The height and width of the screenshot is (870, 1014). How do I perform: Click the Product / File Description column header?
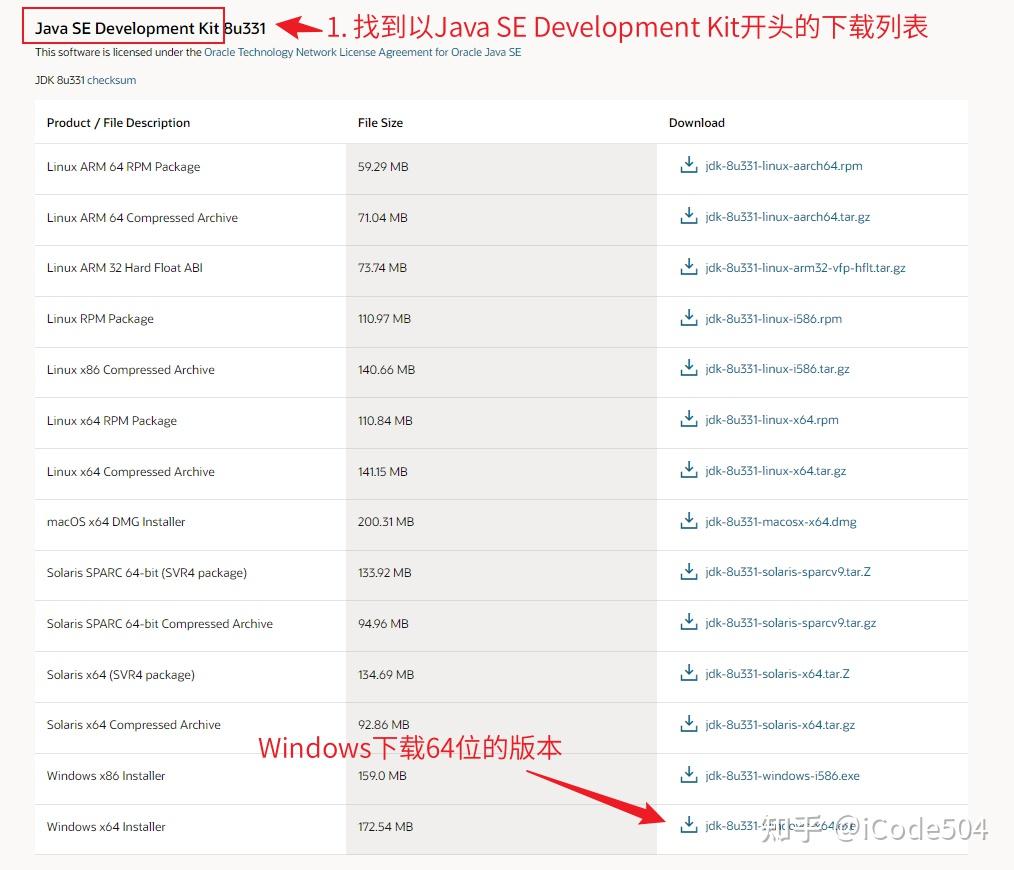click(x=118, y=122)
